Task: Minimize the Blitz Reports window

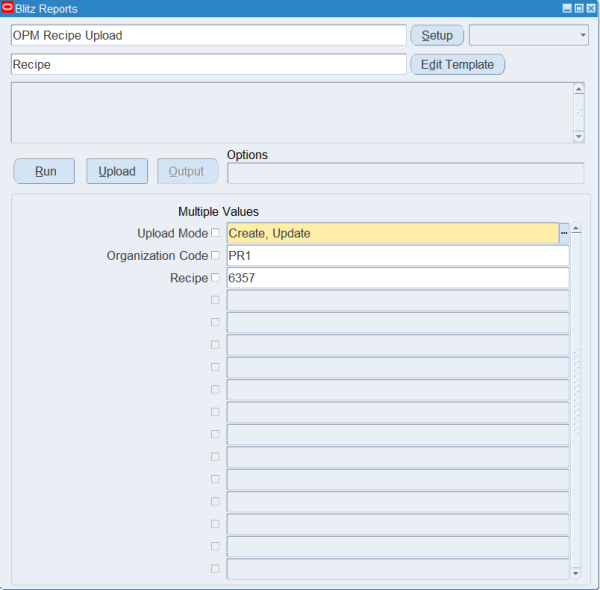Action: [567, 8]
